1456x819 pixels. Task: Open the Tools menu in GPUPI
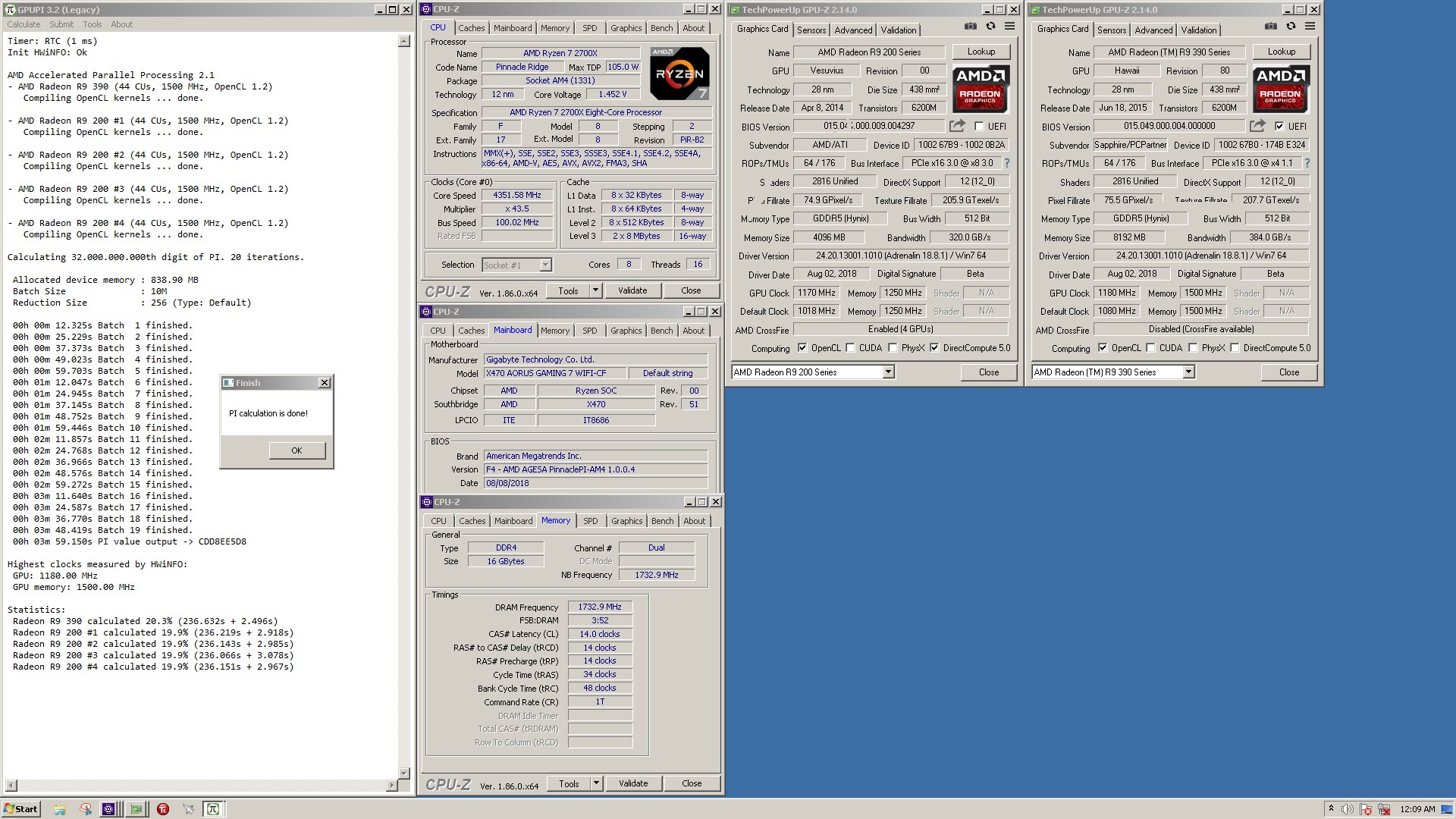pos(93,24)
